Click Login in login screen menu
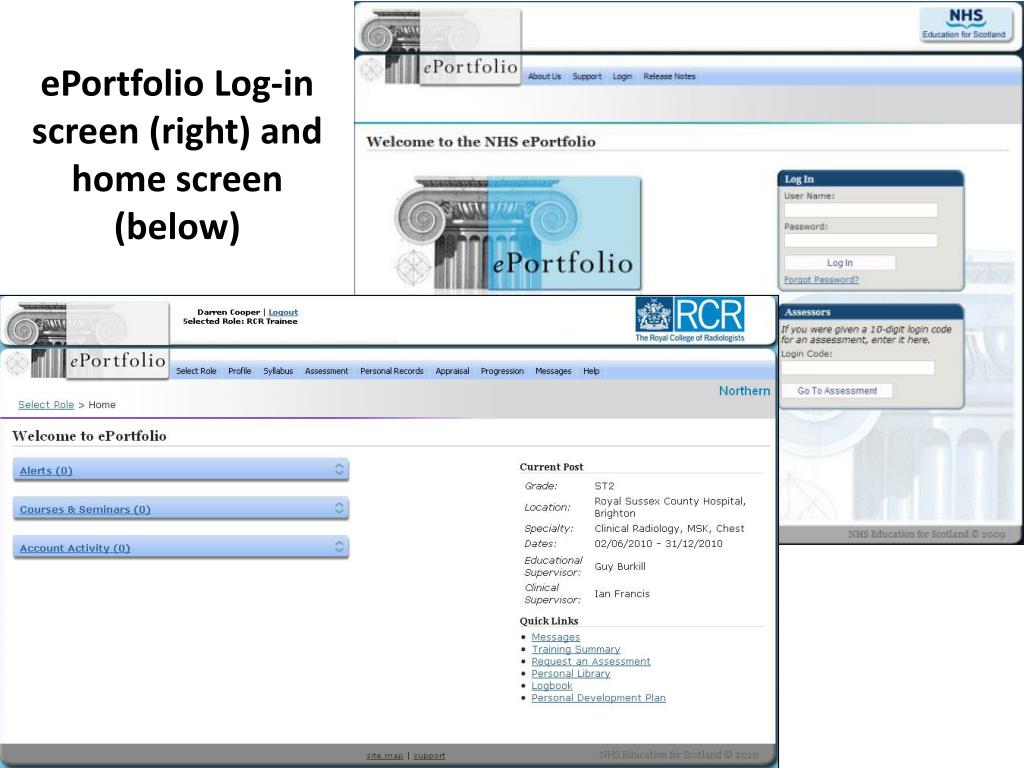 click(x=622, y=76)
